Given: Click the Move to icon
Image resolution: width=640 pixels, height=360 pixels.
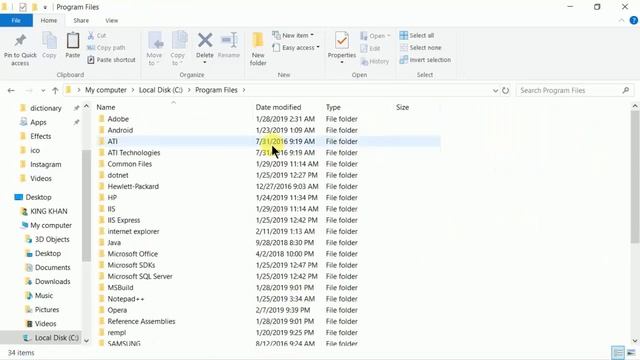Looking at the screenshot, I should click(x=155, y=40).
